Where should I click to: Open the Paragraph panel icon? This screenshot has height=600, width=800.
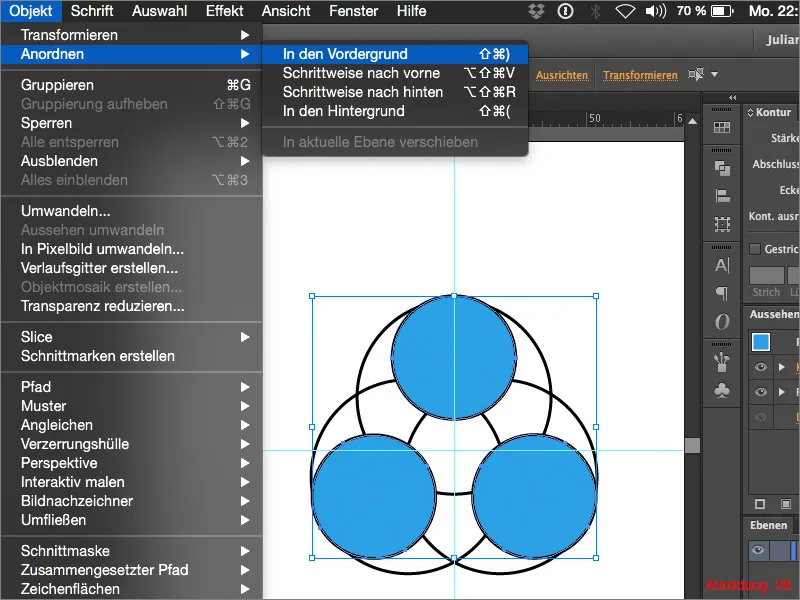721,293
